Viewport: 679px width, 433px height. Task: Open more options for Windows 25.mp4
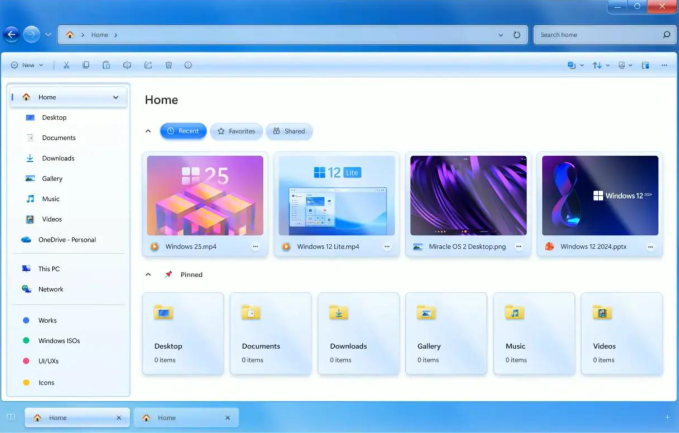(x=255, y=246)
